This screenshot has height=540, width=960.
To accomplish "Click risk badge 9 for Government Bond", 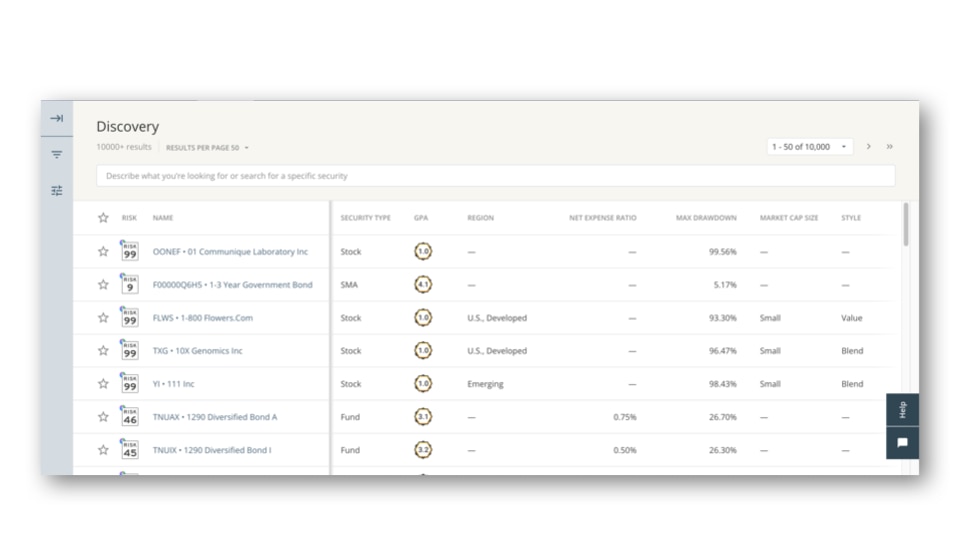I will click(129, 285).
